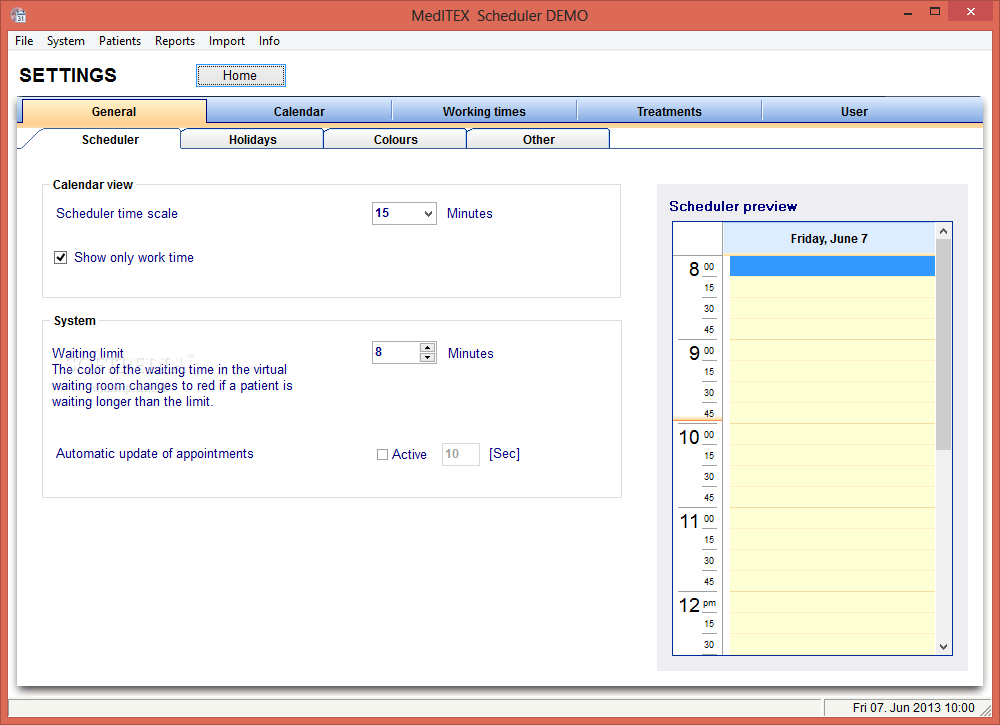Image resolution: width=1000 pixels, height=725 pixels.
Task: Open the System menu
Action: (66, 41)
